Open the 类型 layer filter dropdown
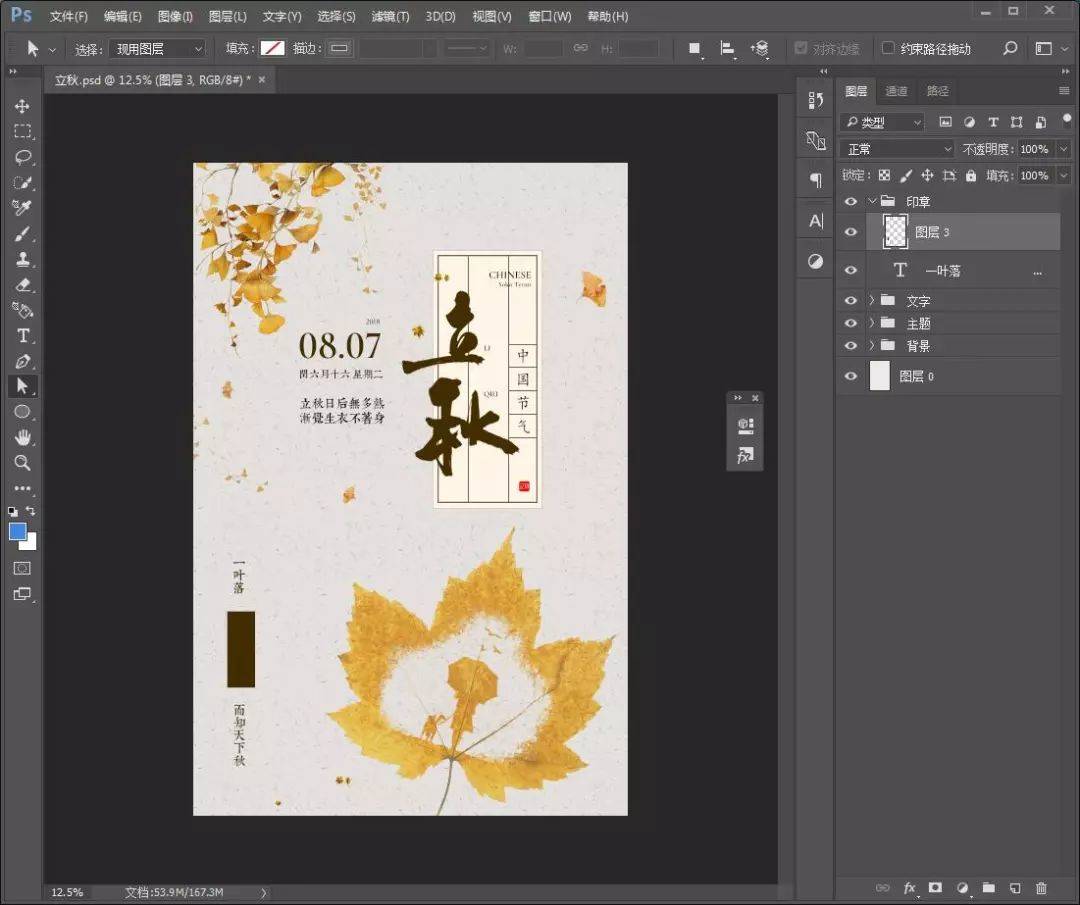The image size is (1080, 905). [882, 122]
